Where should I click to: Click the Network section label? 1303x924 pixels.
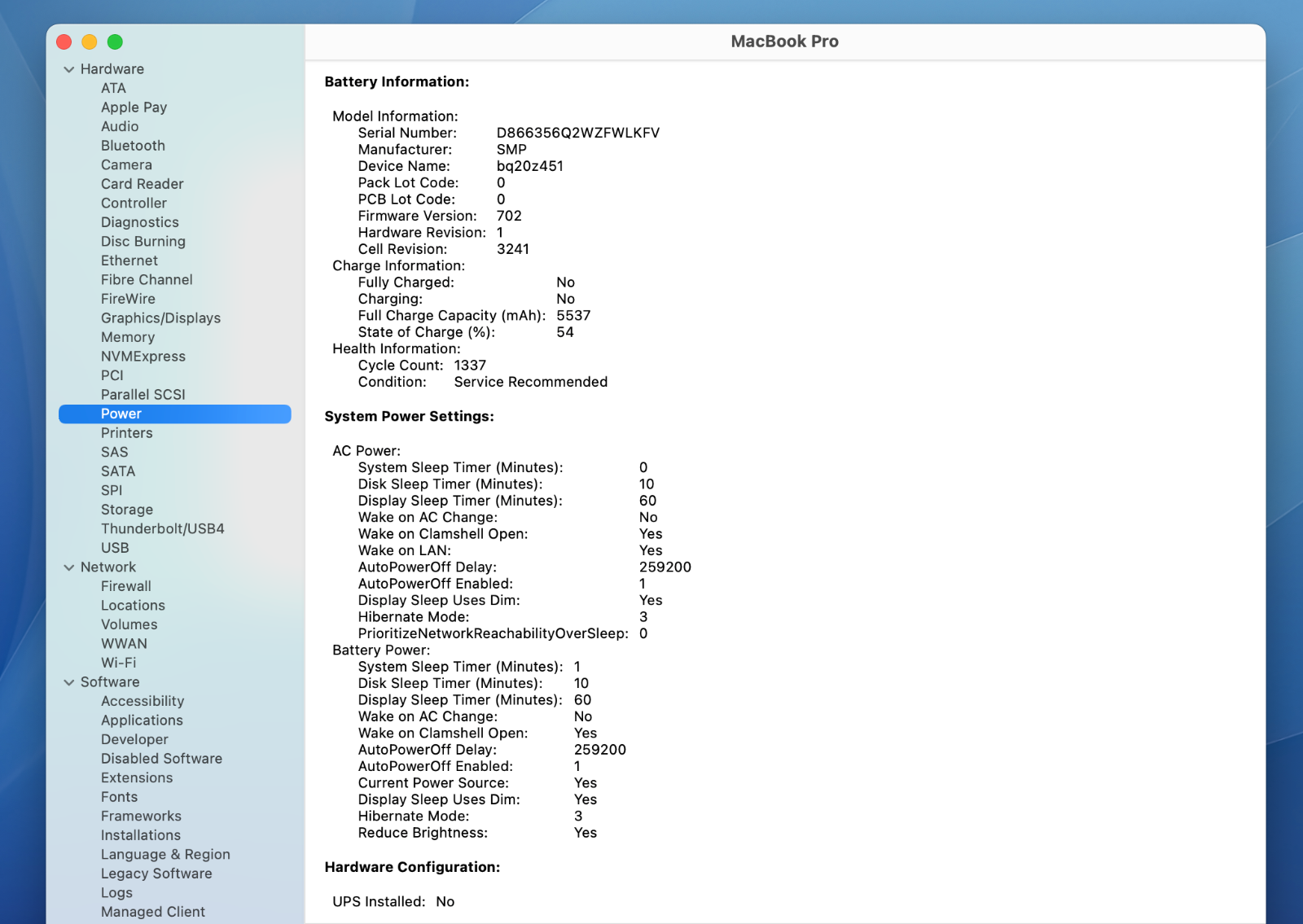[x=108, y=567]
